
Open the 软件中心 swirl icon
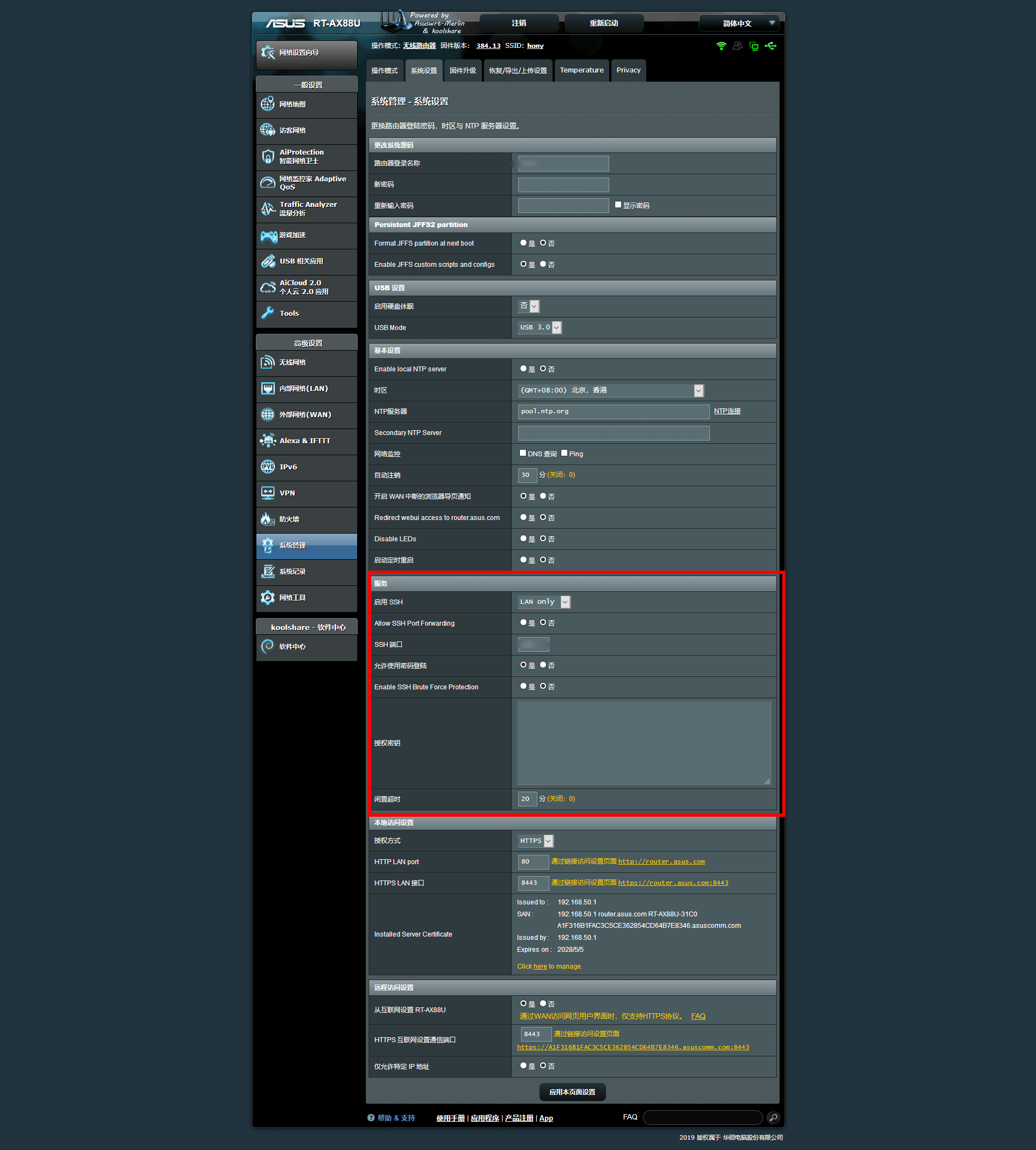pos(267,646)
